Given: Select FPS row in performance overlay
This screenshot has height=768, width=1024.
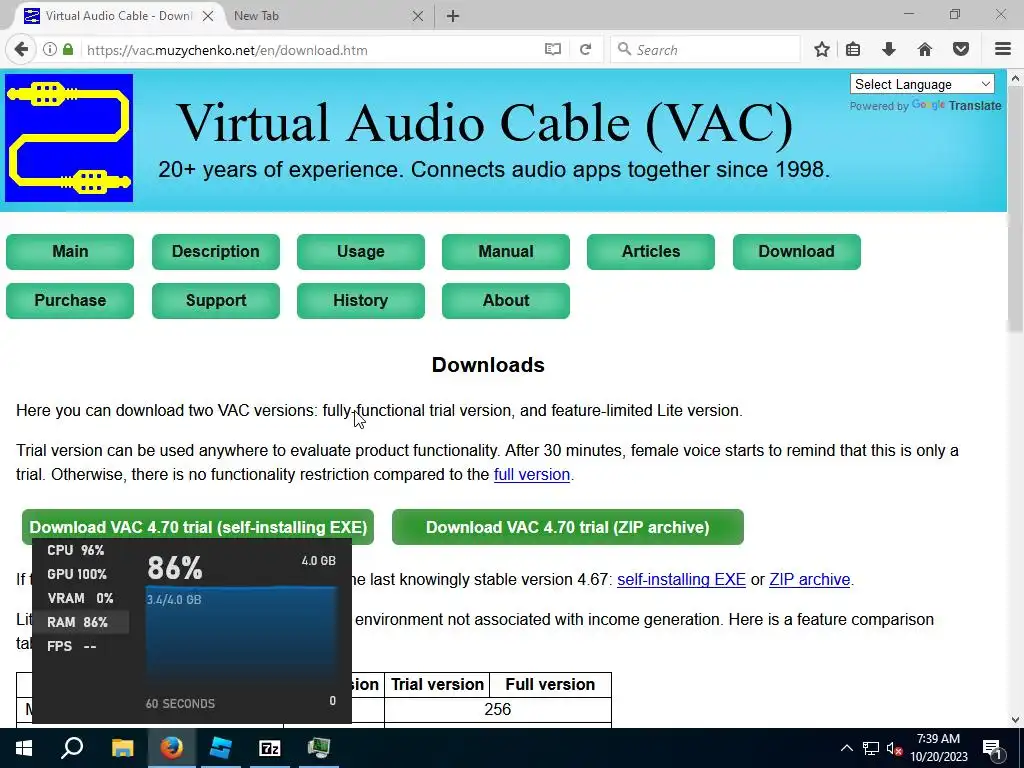Looking at the screenshot, I should [72, 647].
